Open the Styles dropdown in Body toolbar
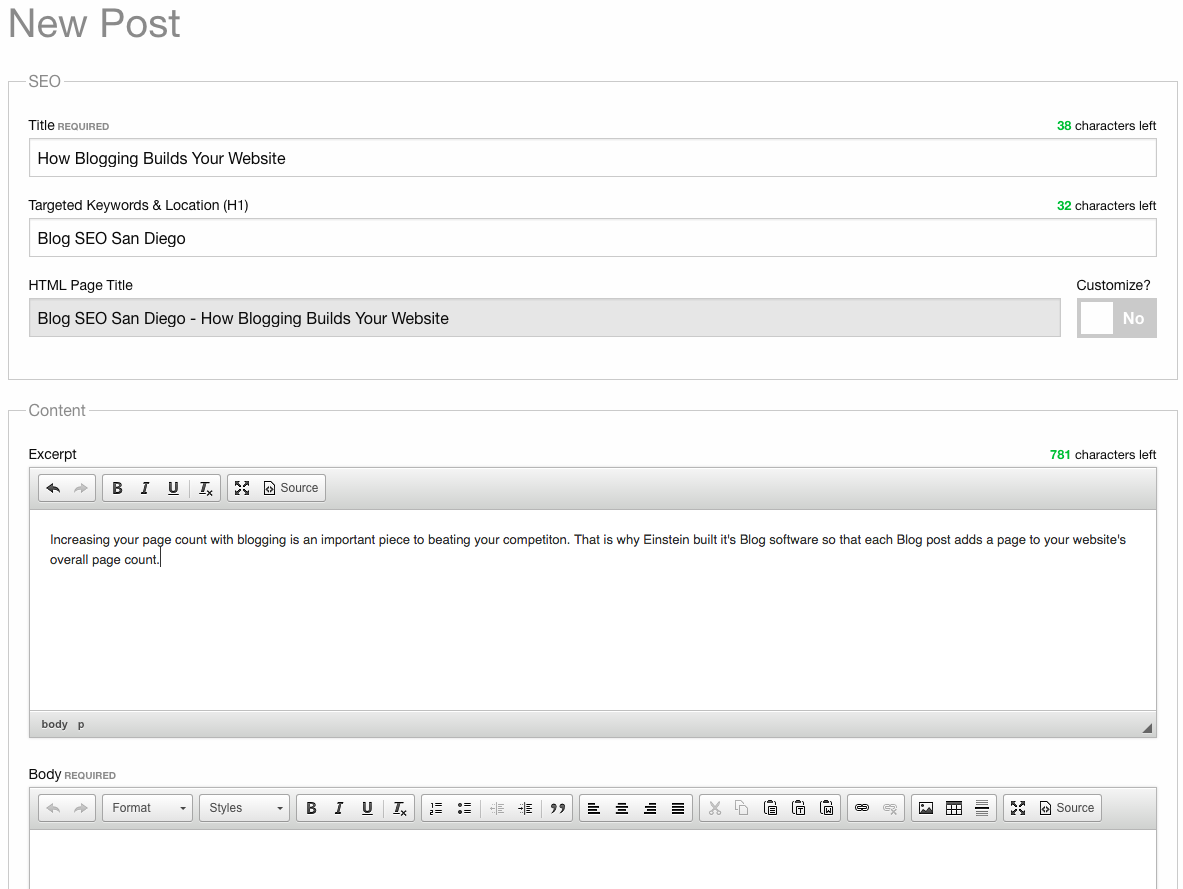Image resolution: width=1183 pixels, height=889 pixels. tap(243, 808)
